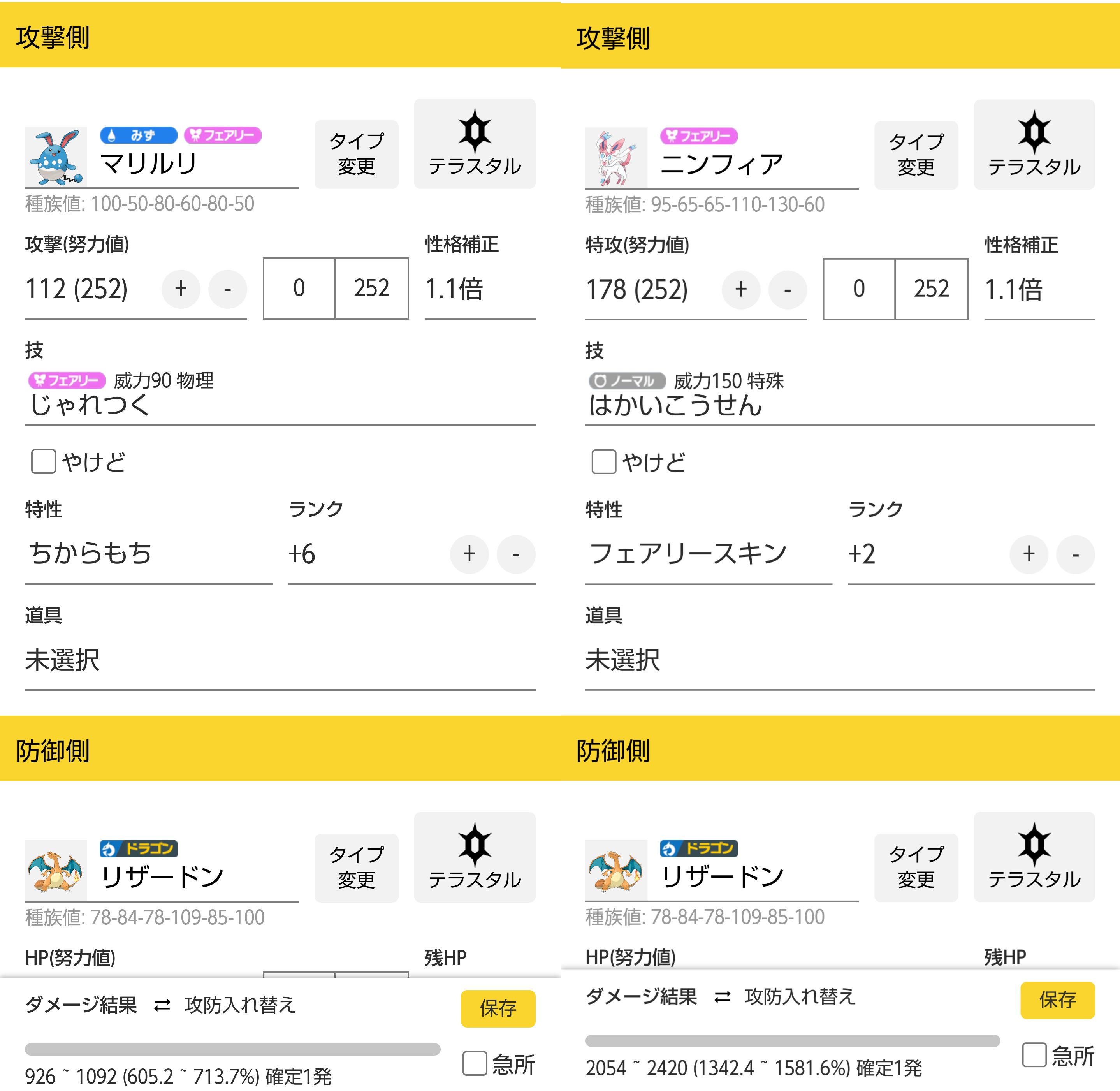Open Sylveon's はかいこうせん move selector

coord(839,405)
